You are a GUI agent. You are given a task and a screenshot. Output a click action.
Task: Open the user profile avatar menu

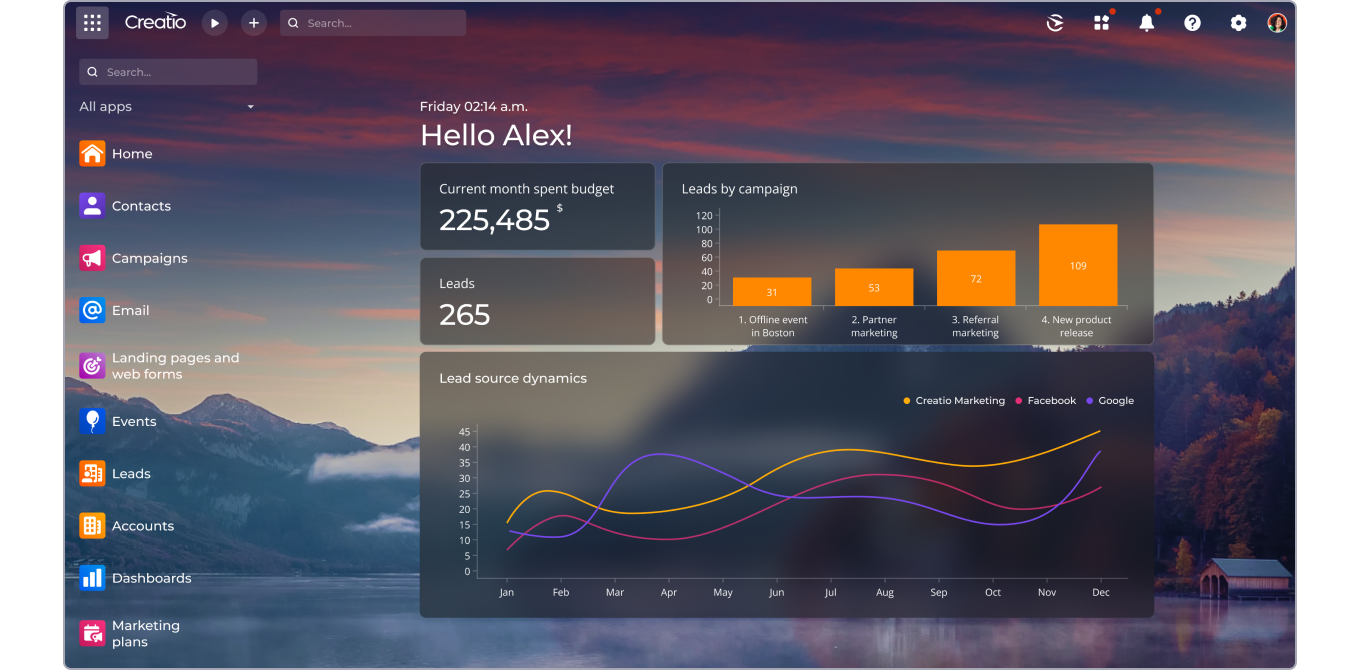tap(1277, 23)
